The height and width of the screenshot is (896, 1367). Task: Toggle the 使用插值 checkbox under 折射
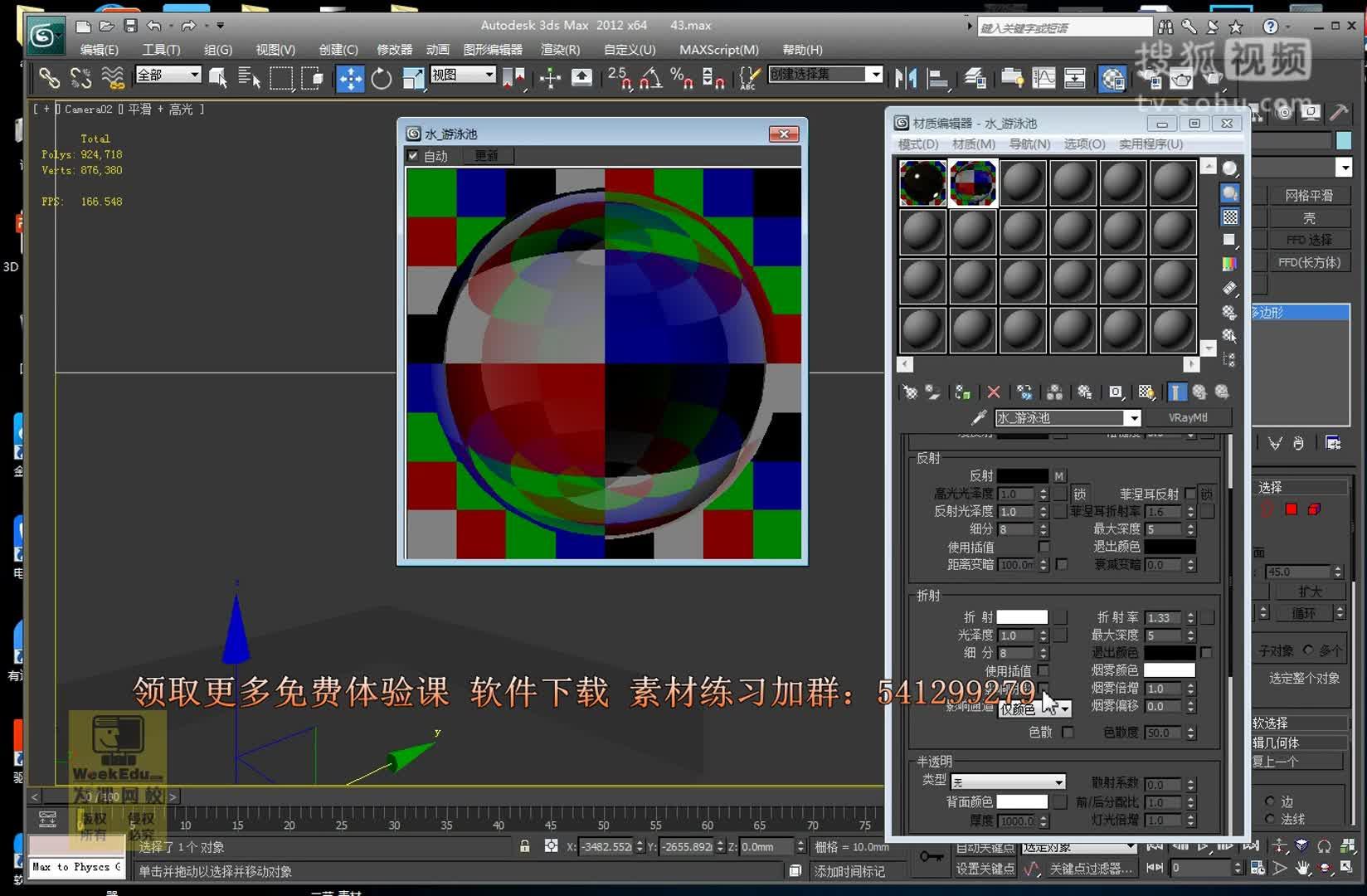1044,671
